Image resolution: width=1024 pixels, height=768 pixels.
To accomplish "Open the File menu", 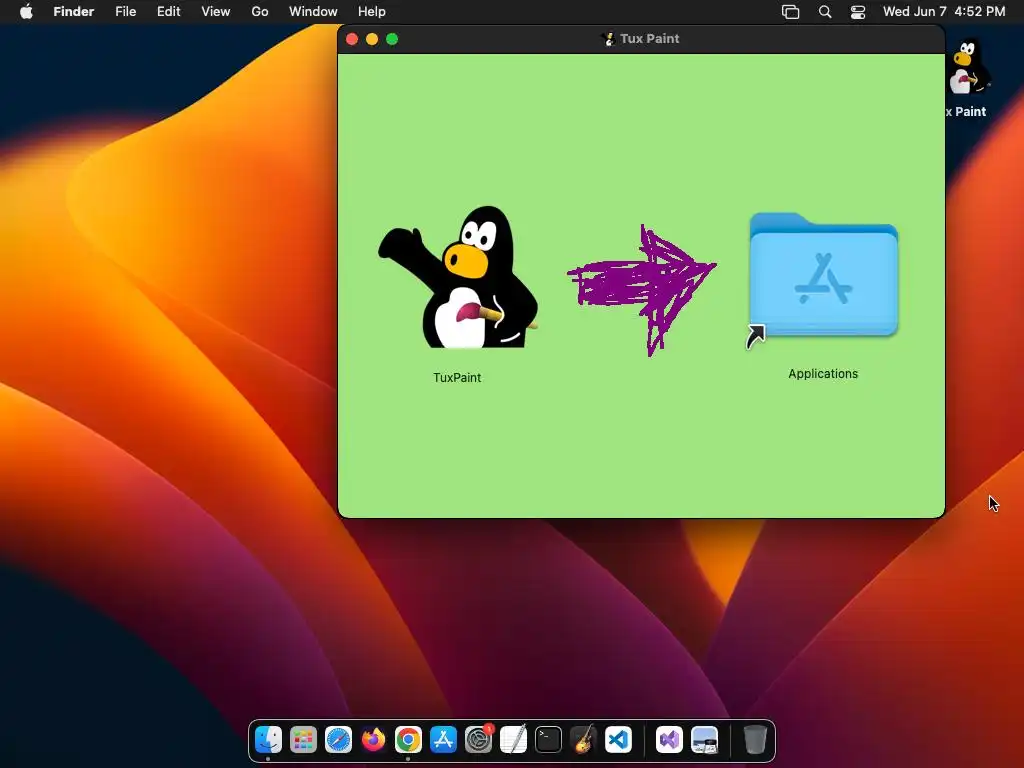I will pyautogui.click(x=125, y=12).
